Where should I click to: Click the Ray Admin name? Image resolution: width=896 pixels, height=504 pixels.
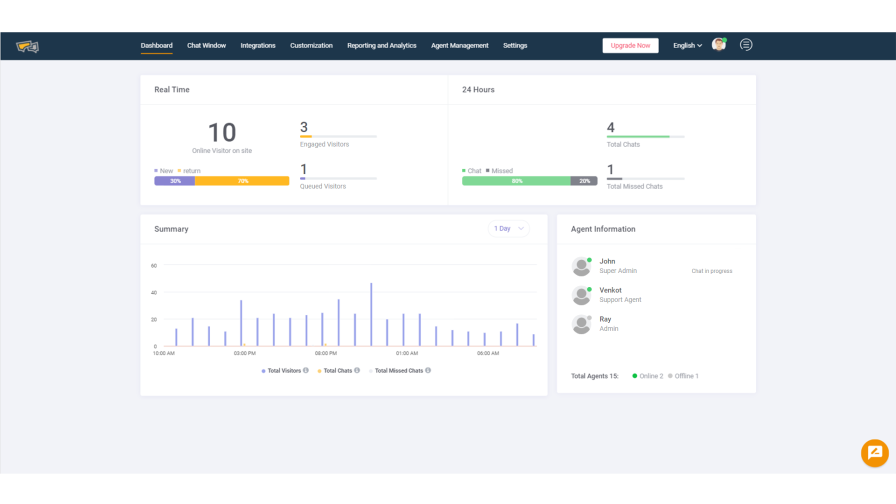pos(605,319)
